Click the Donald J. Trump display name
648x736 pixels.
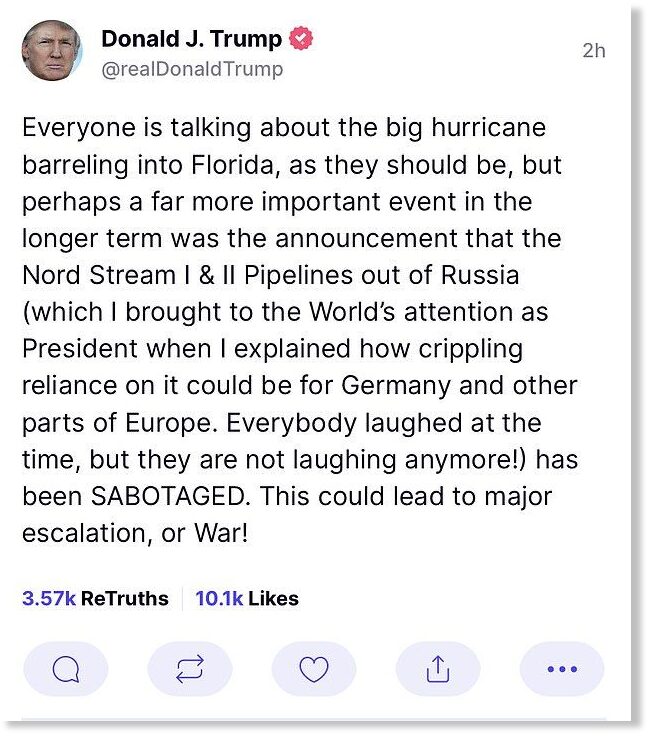point(191,38)
